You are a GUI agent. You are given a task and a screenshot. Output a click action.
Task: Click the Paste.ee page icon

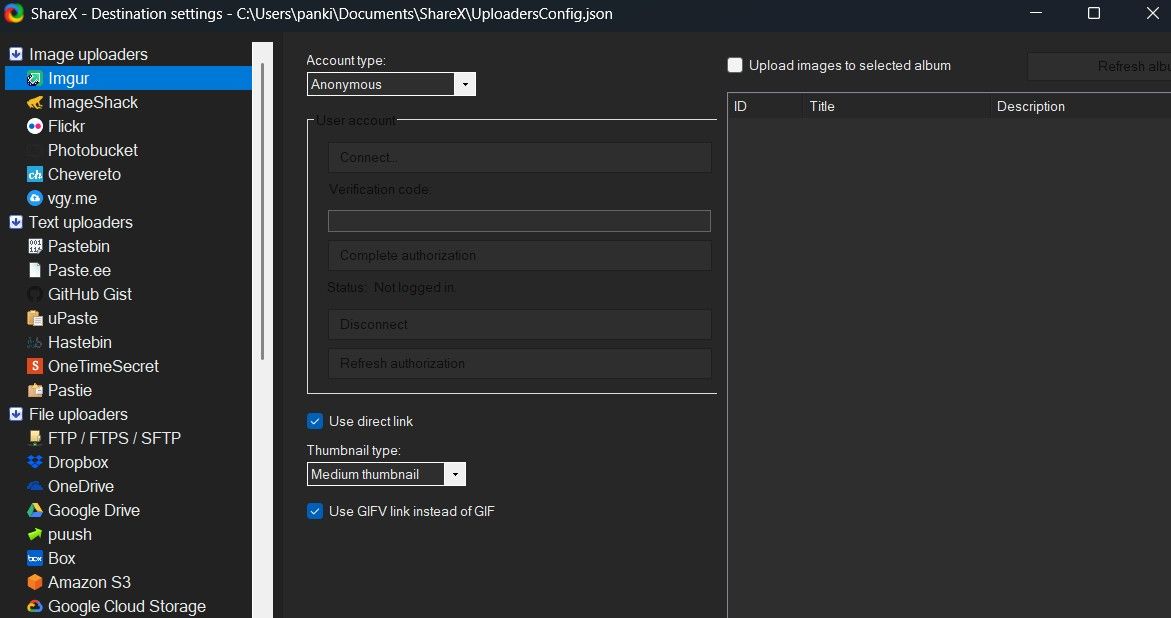point(34,270)
